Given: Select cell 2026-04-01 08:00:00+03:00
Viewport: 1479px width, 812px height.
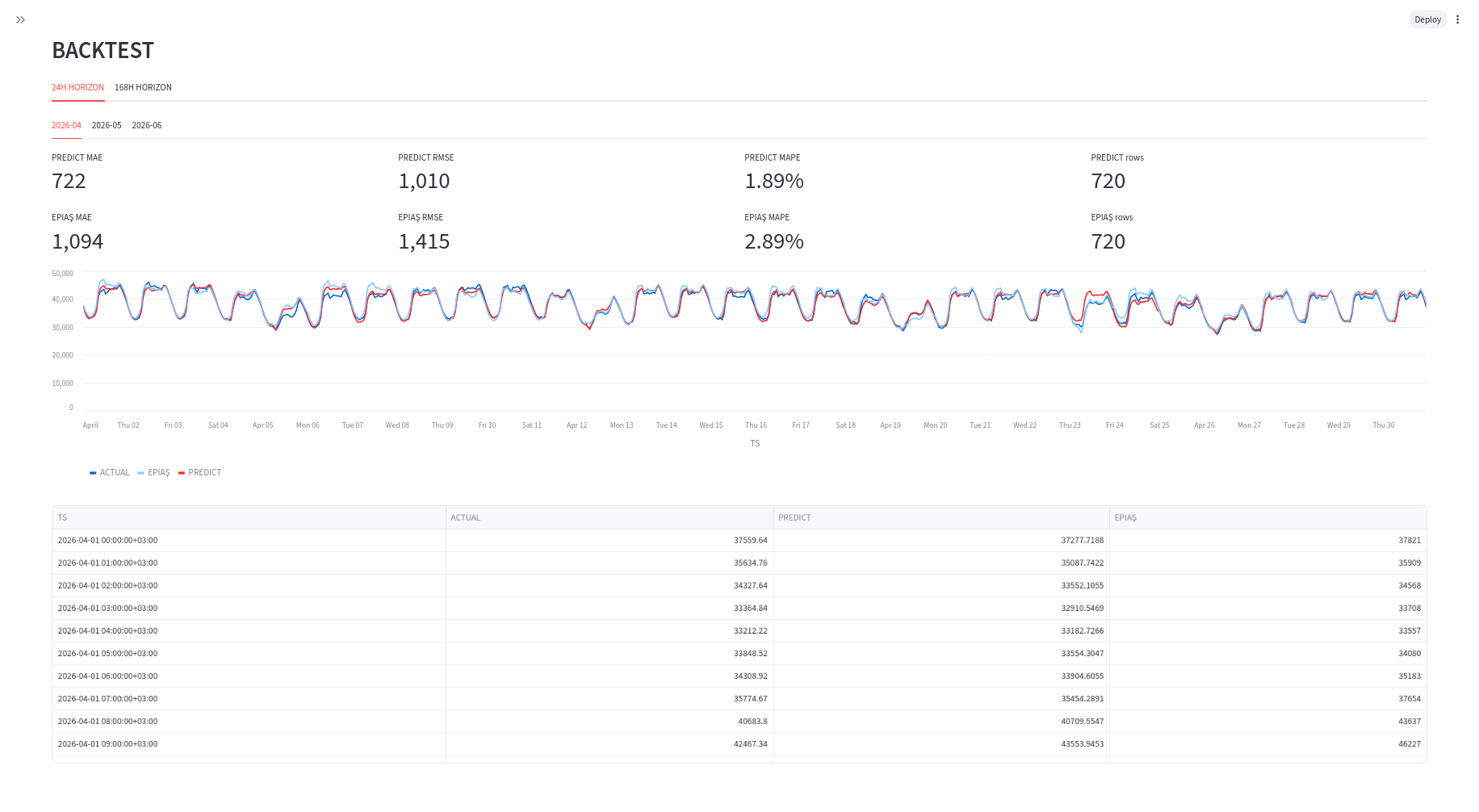Looking at the screenshot, I should pyautogui.click(x=249, y=721).
